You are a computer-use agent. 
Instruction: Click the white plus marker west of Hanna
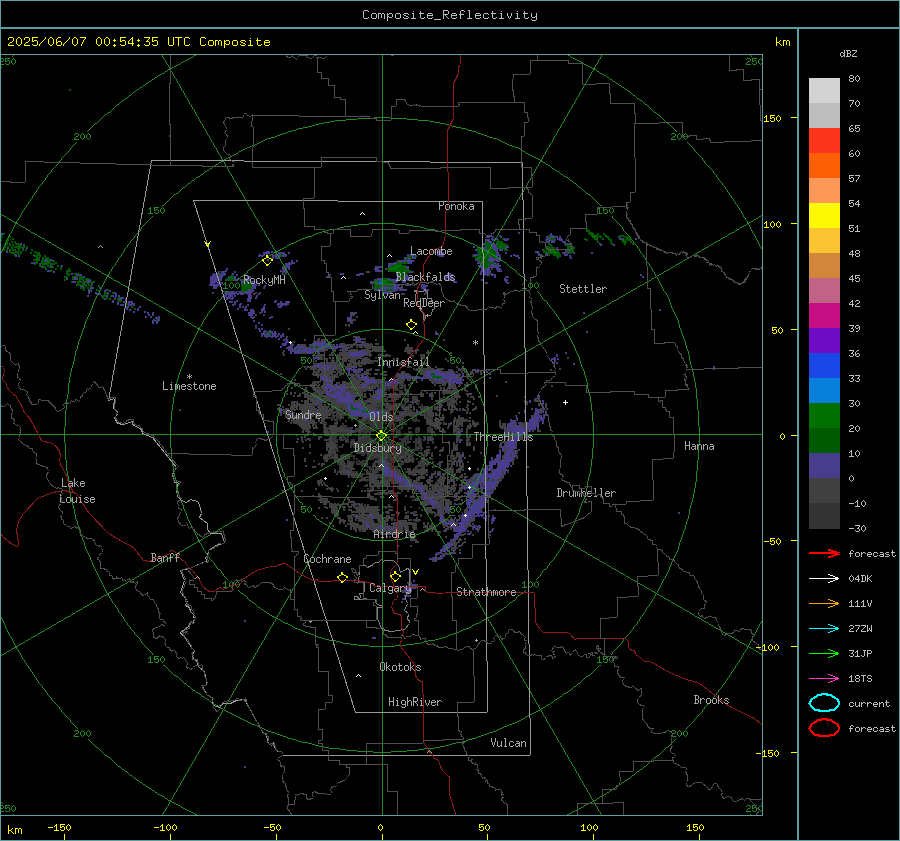click(565, 402)
